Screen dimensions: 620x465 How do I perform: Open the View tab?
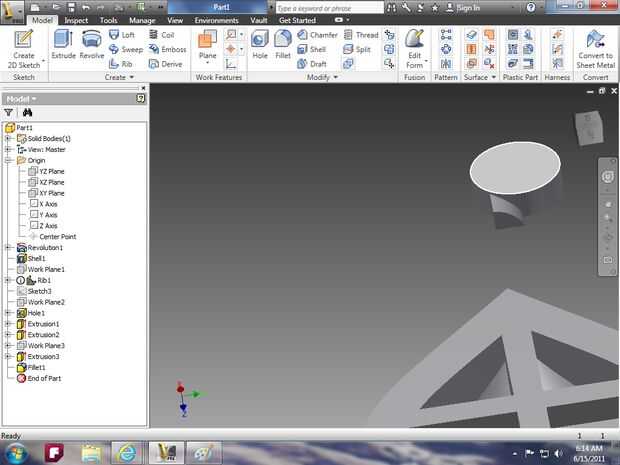pyautogui.click(x=175, y=20)
